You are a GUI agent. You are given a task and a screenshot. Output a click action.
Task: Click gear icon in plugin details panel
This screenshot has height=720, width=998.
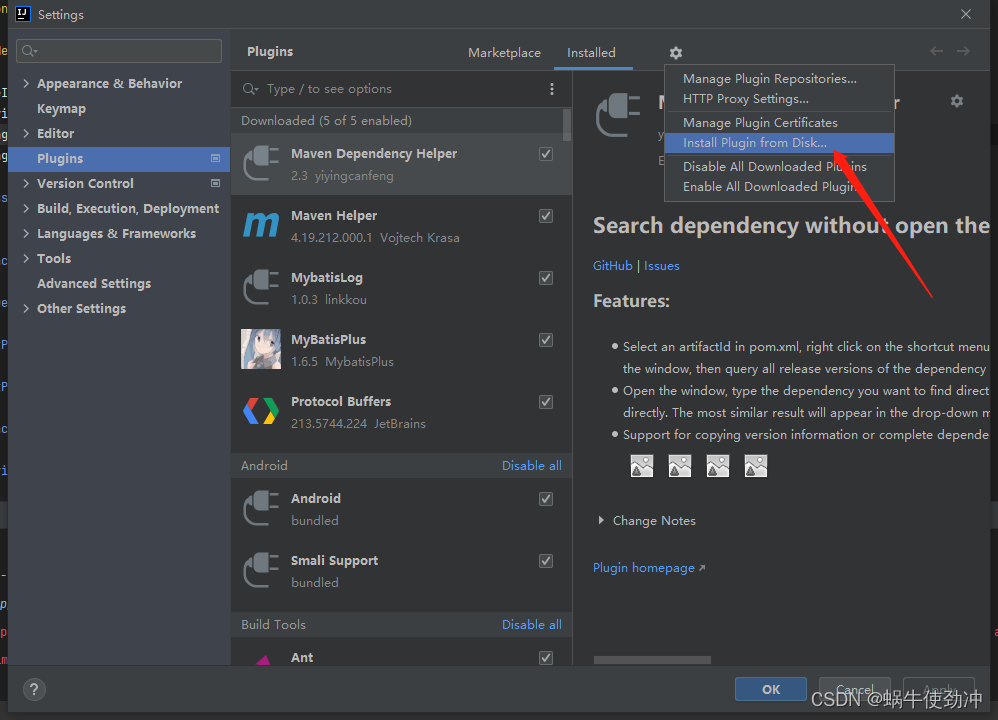pyautogui.click(x=957, y=101)
